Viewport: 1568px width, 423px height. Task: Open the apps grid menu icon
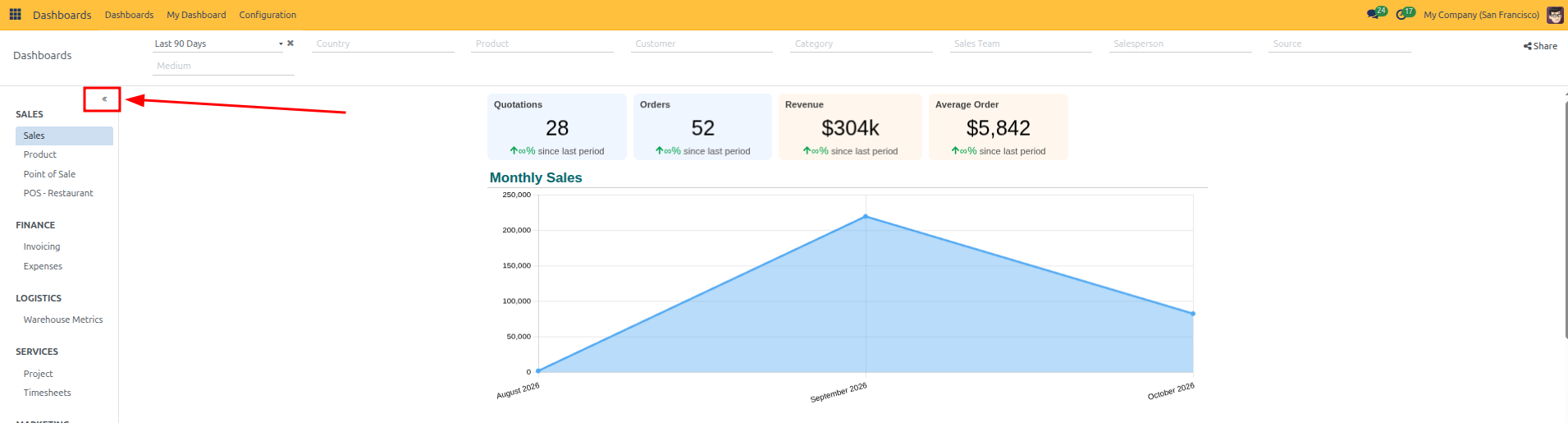click(x=16, y=15)
